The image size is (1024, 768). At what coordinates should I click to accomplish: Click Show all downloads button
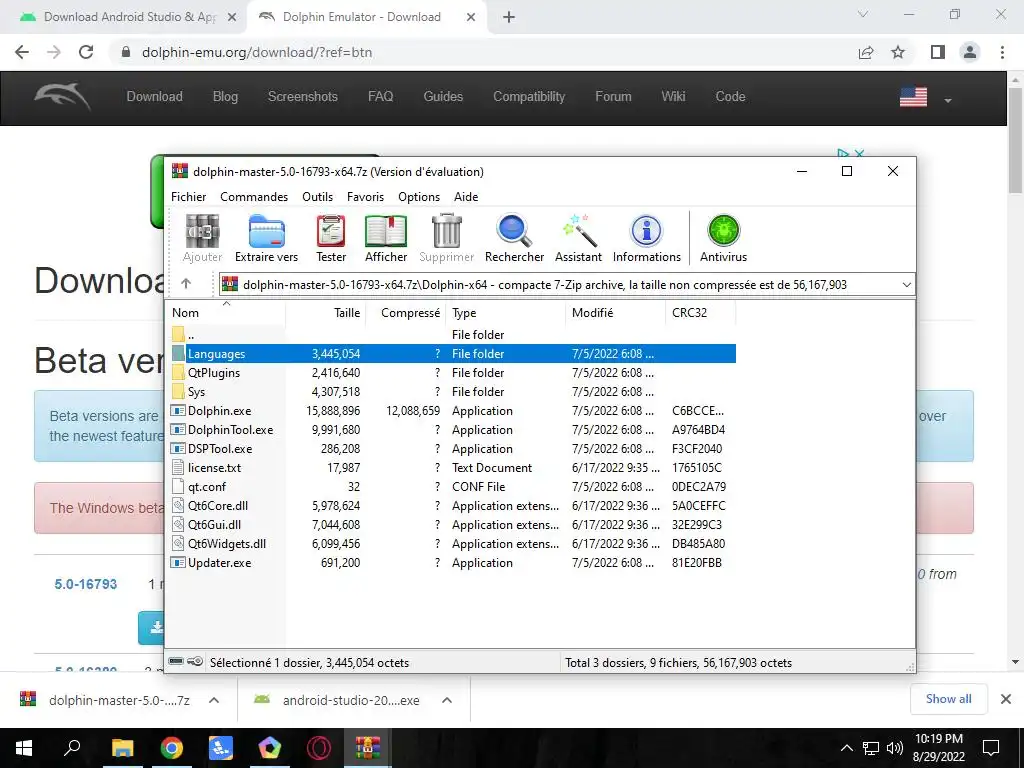[x=948, y=699]
